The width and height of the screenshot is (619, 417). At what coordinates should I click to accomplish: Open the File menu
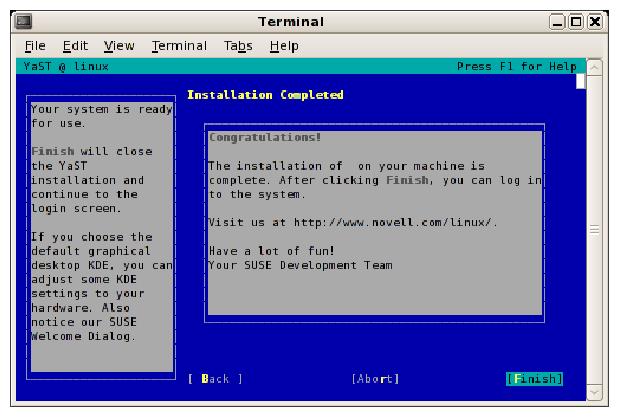[x=35, y=46]
